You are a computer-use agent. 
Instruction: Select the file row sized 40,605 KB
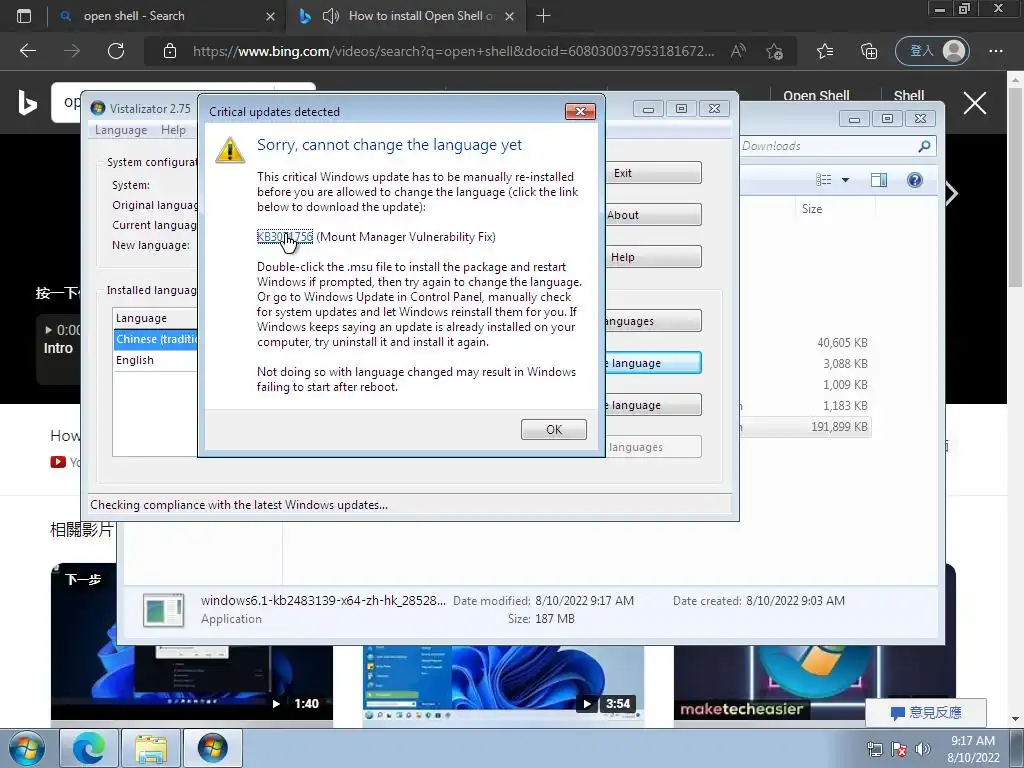(x=806, y=342)
